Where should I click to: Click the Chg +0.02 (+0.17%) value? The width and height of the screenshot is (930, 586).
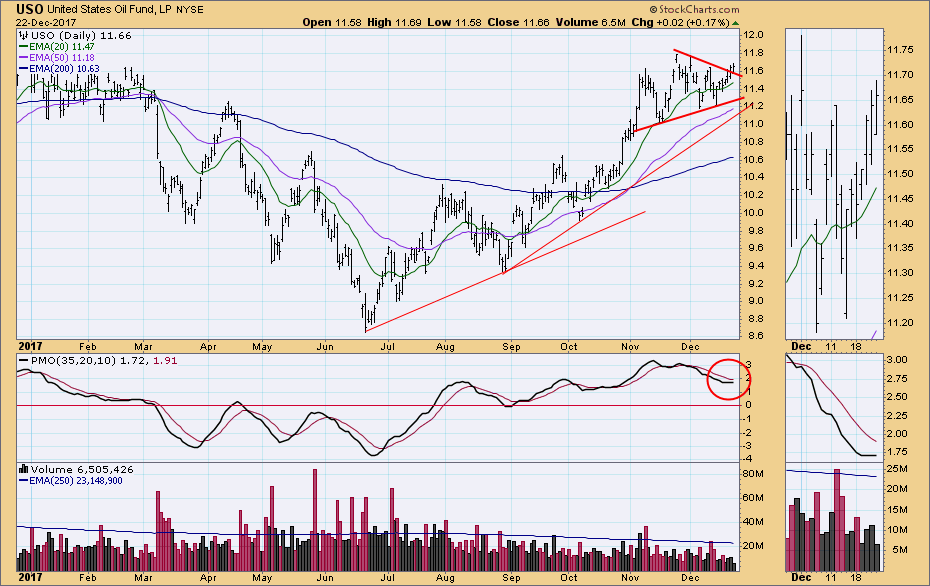pyautogui.click(x=680, y=23)
